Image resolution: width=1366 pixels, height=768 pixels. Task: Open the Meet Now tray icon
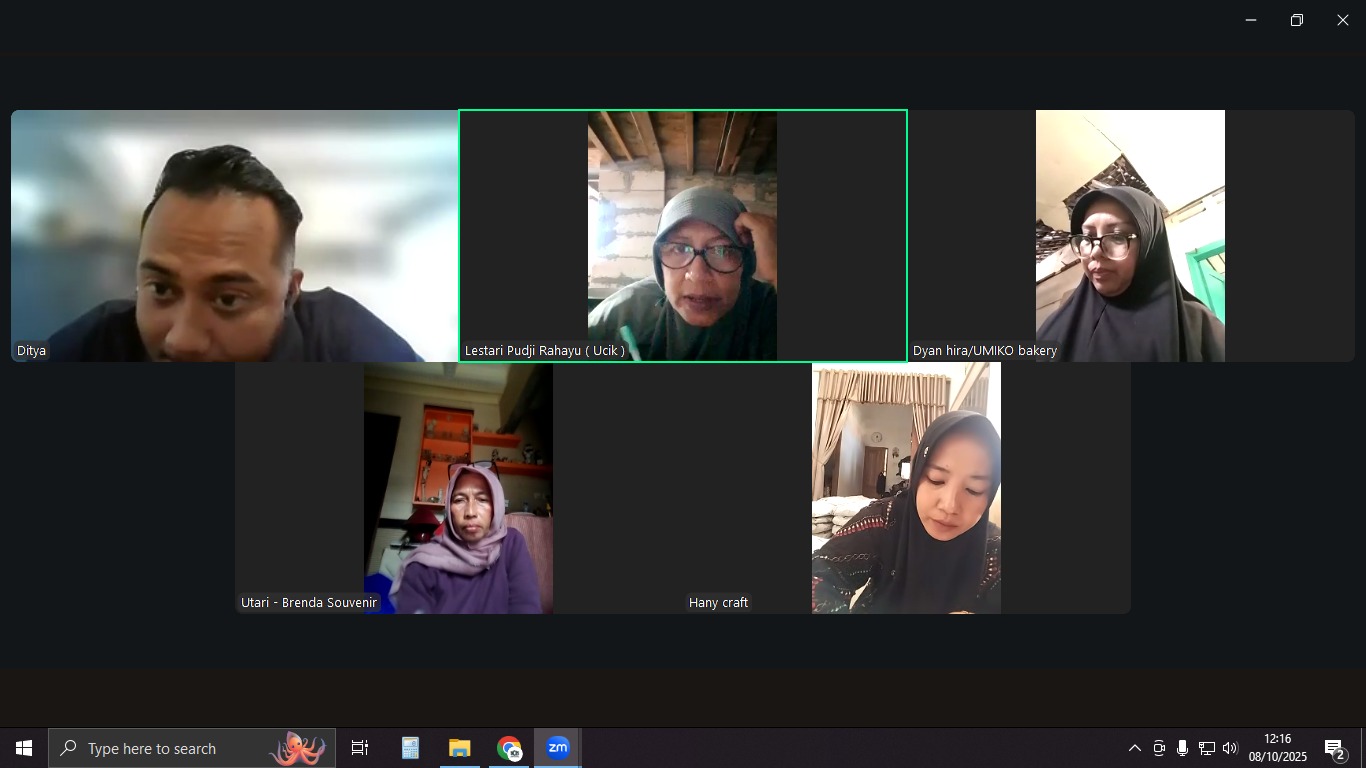click(x=1159, y=748)
